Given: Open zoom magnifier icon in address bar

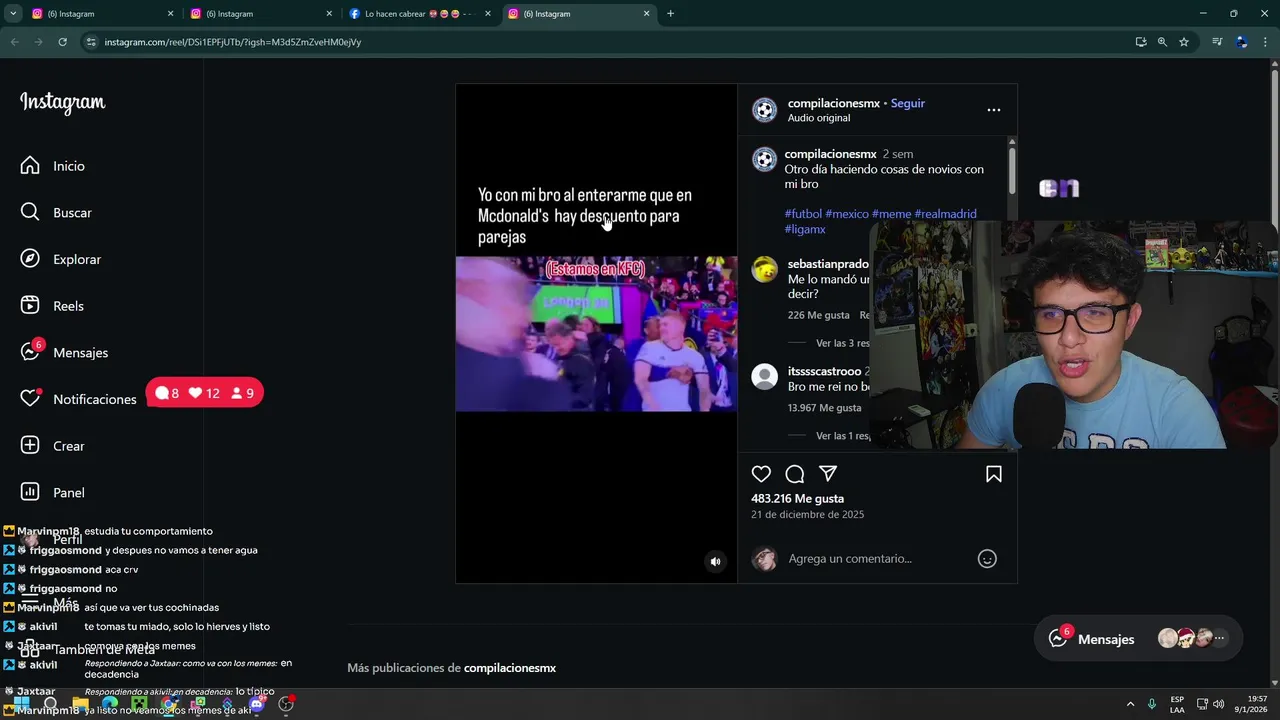Looking at the screenshot, I should 1162,42.
